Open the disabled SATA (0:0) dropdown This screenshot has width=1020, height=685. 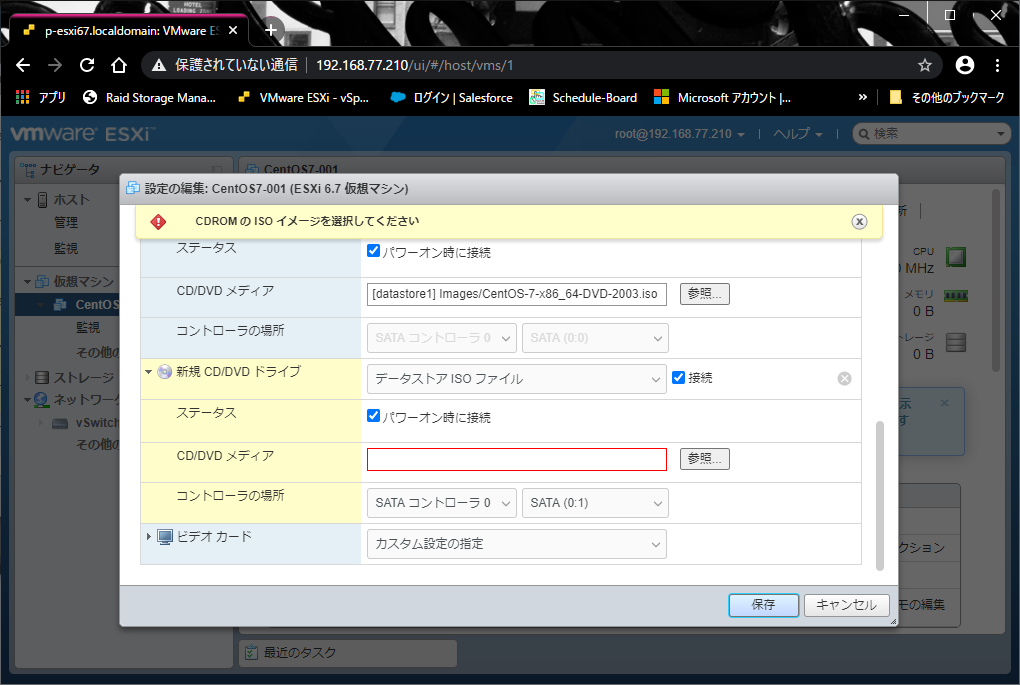[595, 338]
